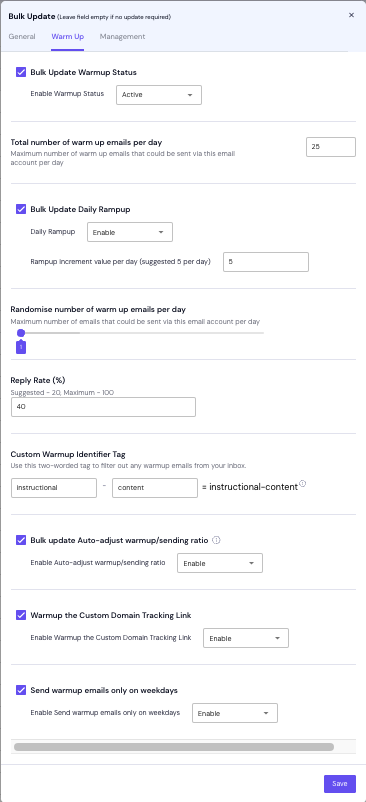This screenshot has width=366, height=802.
Task: Click the Reply Rate percentage field
Action: tap(103, 407)
